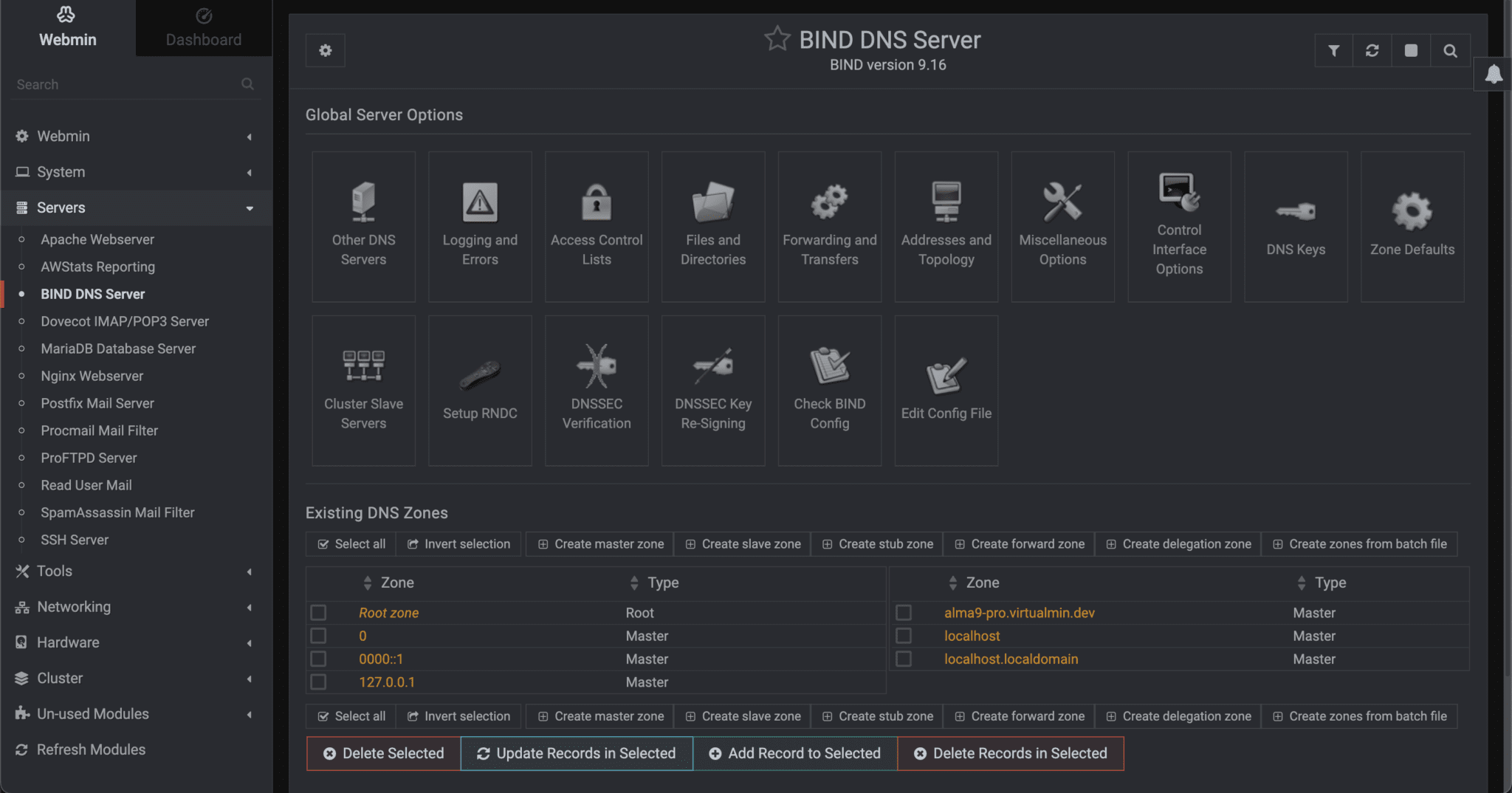This screenshot has width=1512, height=793.
Task: Open Setup RNDC
Action: tap(480, 391)
